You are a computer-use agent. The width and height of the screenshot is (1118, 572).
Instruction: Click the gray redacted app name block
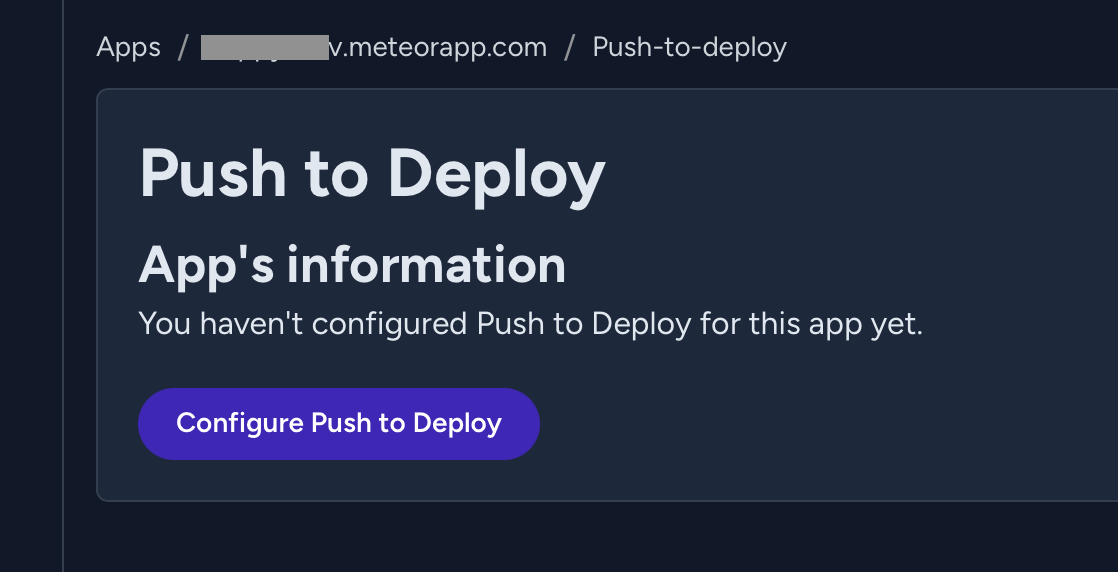point(264,47)
